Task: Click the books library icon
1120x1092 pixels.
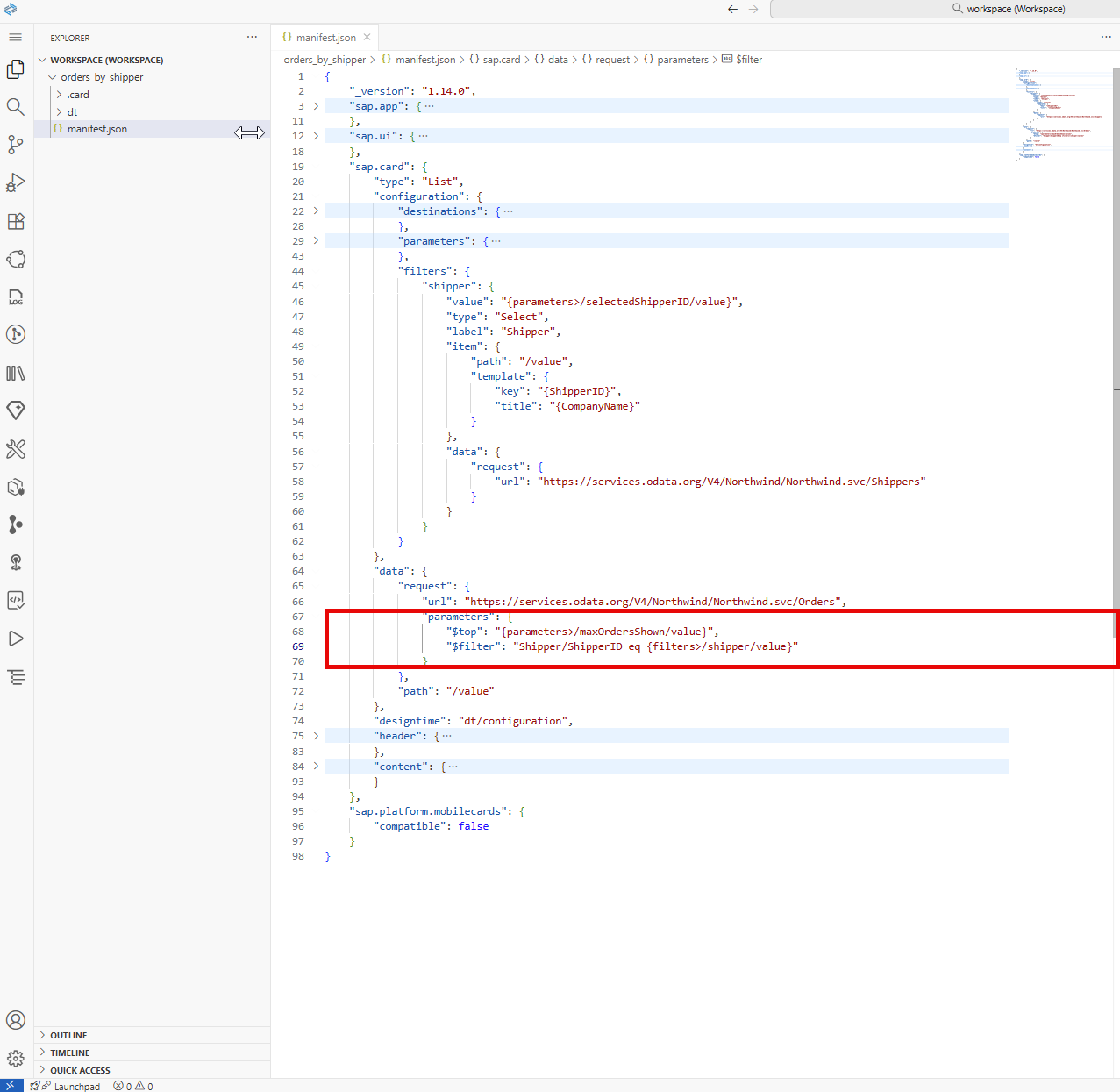Action: tap(15, 373)
